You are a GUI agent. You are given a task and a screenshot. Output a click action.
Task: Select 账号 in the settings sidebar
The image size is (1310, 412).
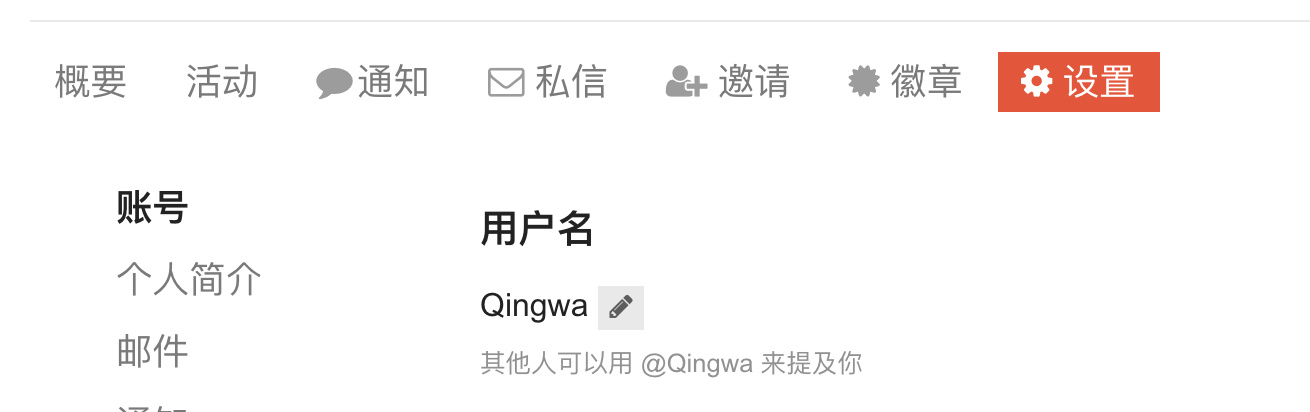(153, 208)
